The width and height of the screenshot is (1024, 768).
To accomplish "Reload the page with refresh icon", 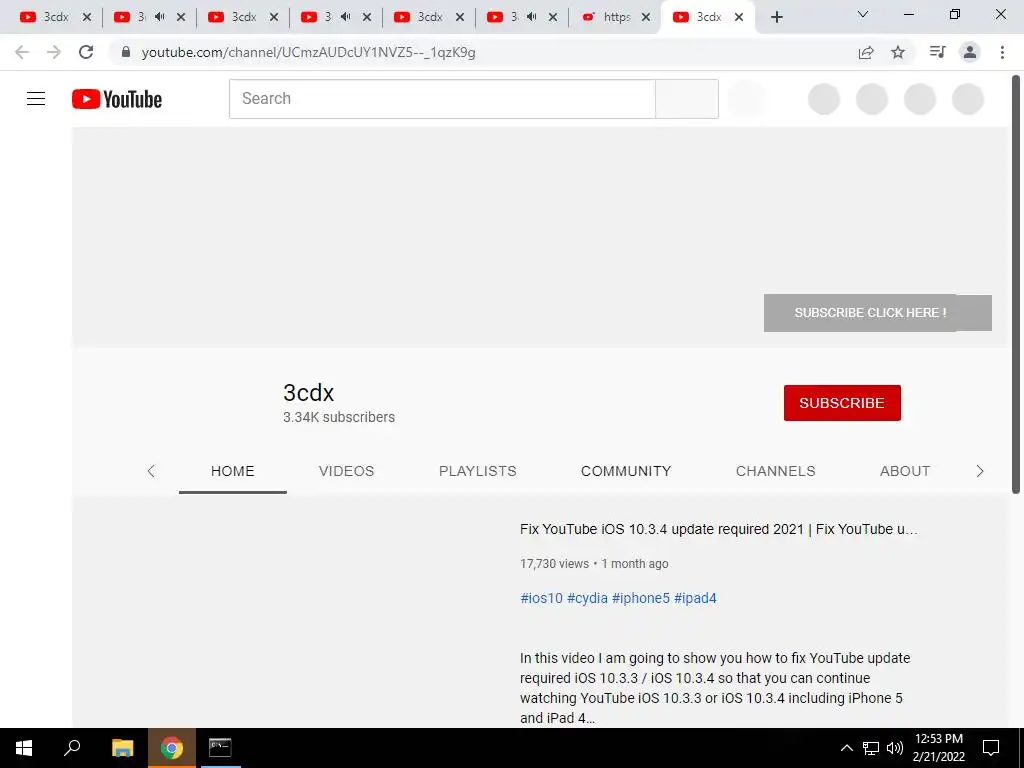I will (x=86, y=52).
